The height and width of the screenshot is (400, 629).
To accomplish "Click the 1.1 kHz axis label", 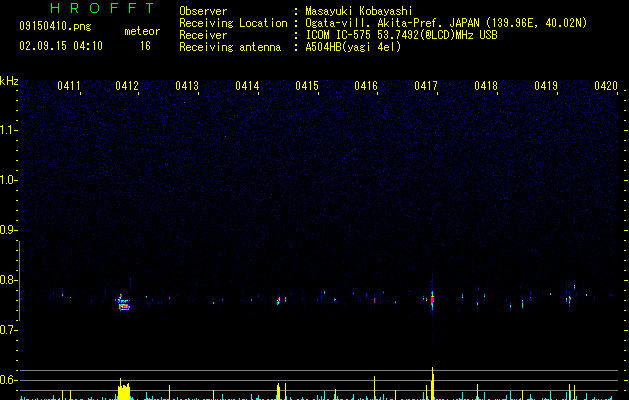I will coord(9,130).
